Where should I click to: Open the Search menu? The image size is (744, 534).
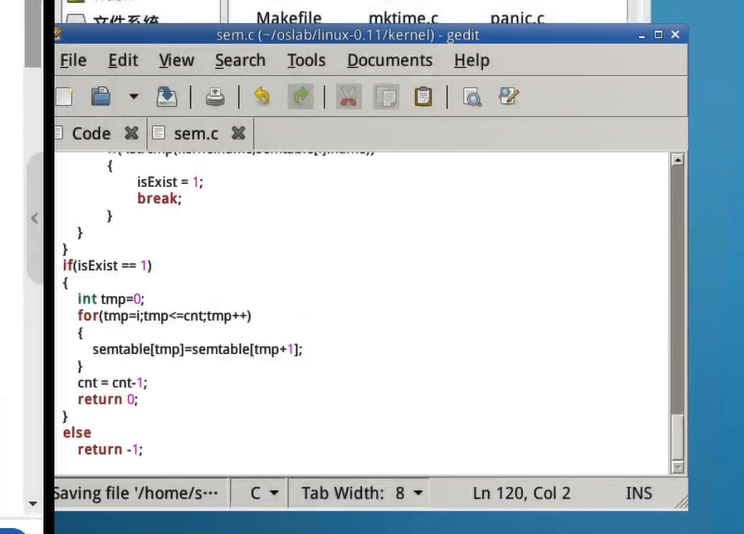tap(240, 60)
